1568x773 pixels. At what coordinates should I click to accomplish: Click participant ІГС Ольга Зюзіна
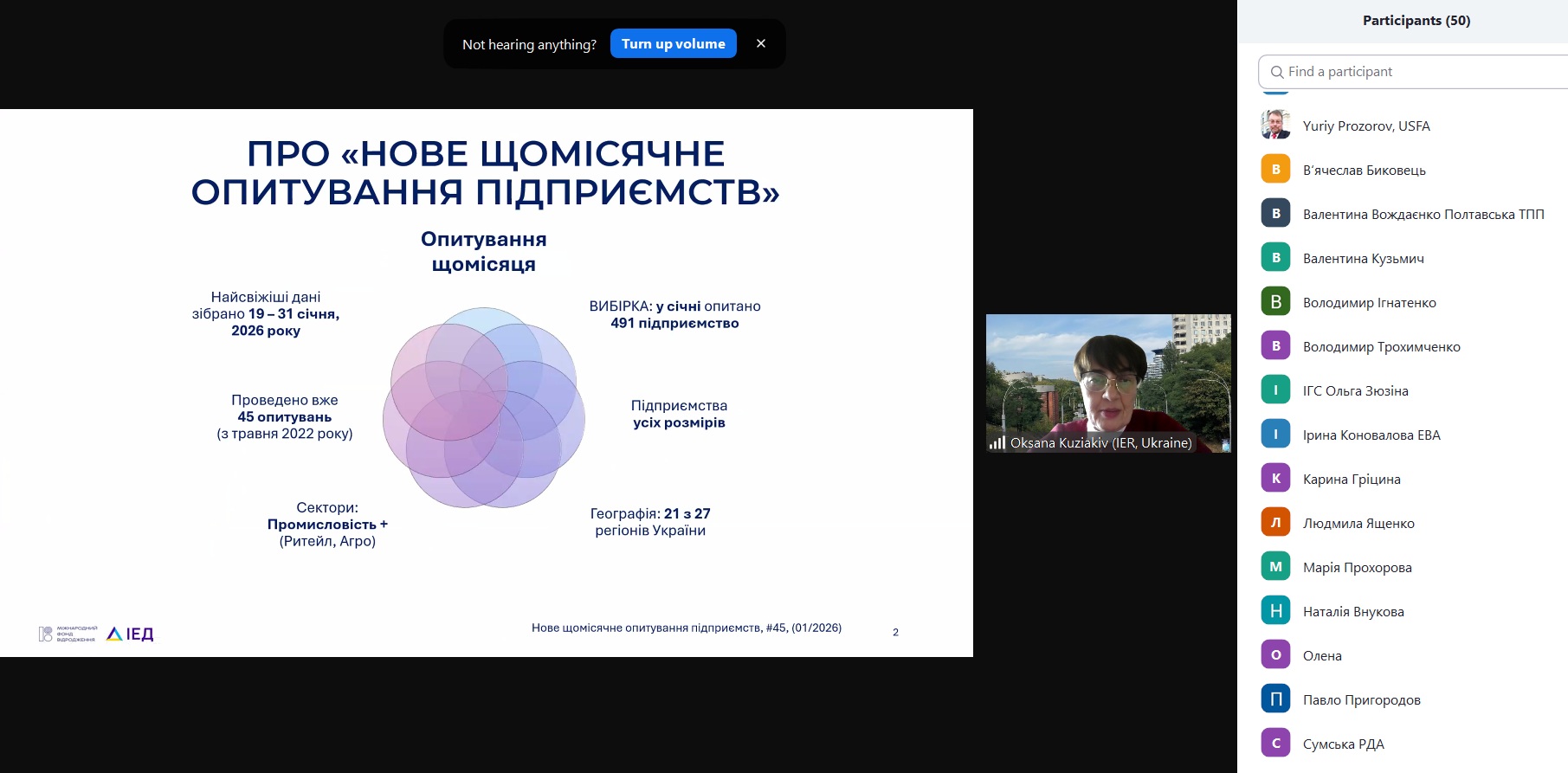1355,390
